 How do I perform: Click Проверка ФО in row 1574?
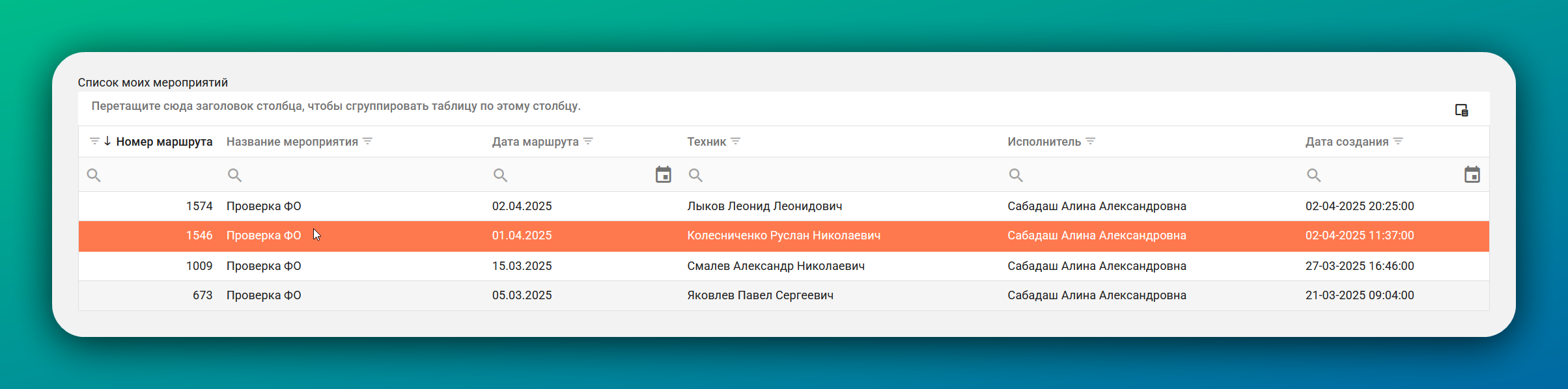coord(264,206)
